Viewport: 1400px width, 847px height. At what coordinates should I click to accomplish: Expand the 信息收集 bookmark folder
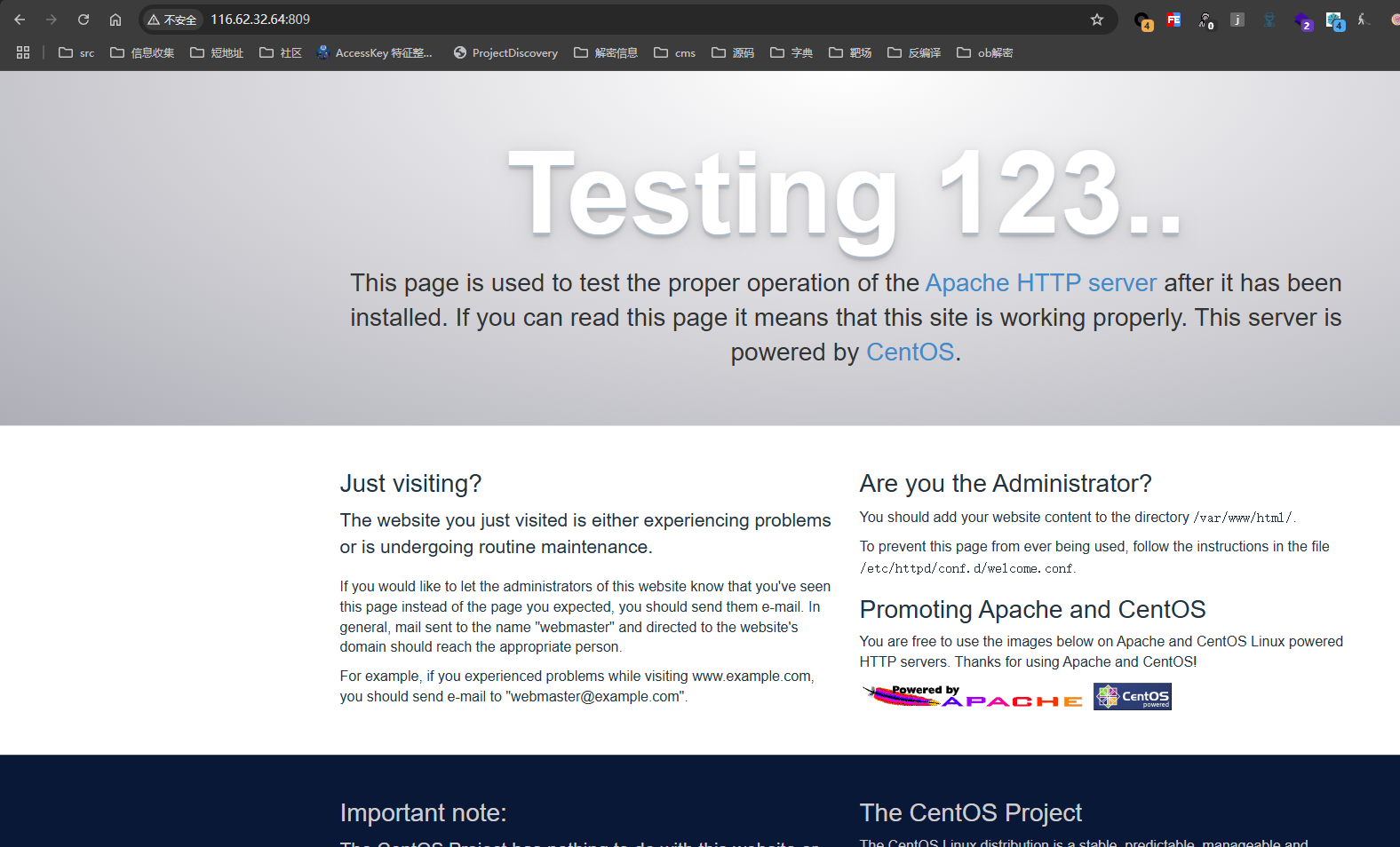point(142,52)
